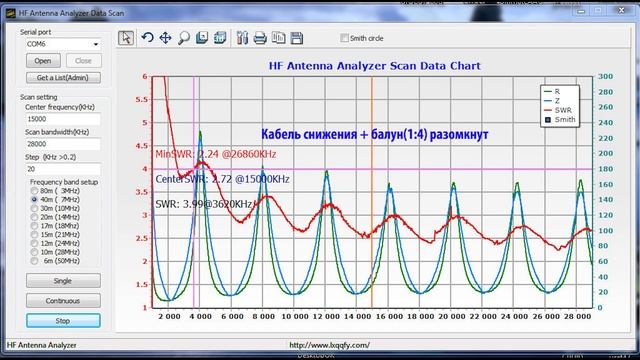Click the undo rotate arrow icon

pyautogui.click(x=147, y=38)
